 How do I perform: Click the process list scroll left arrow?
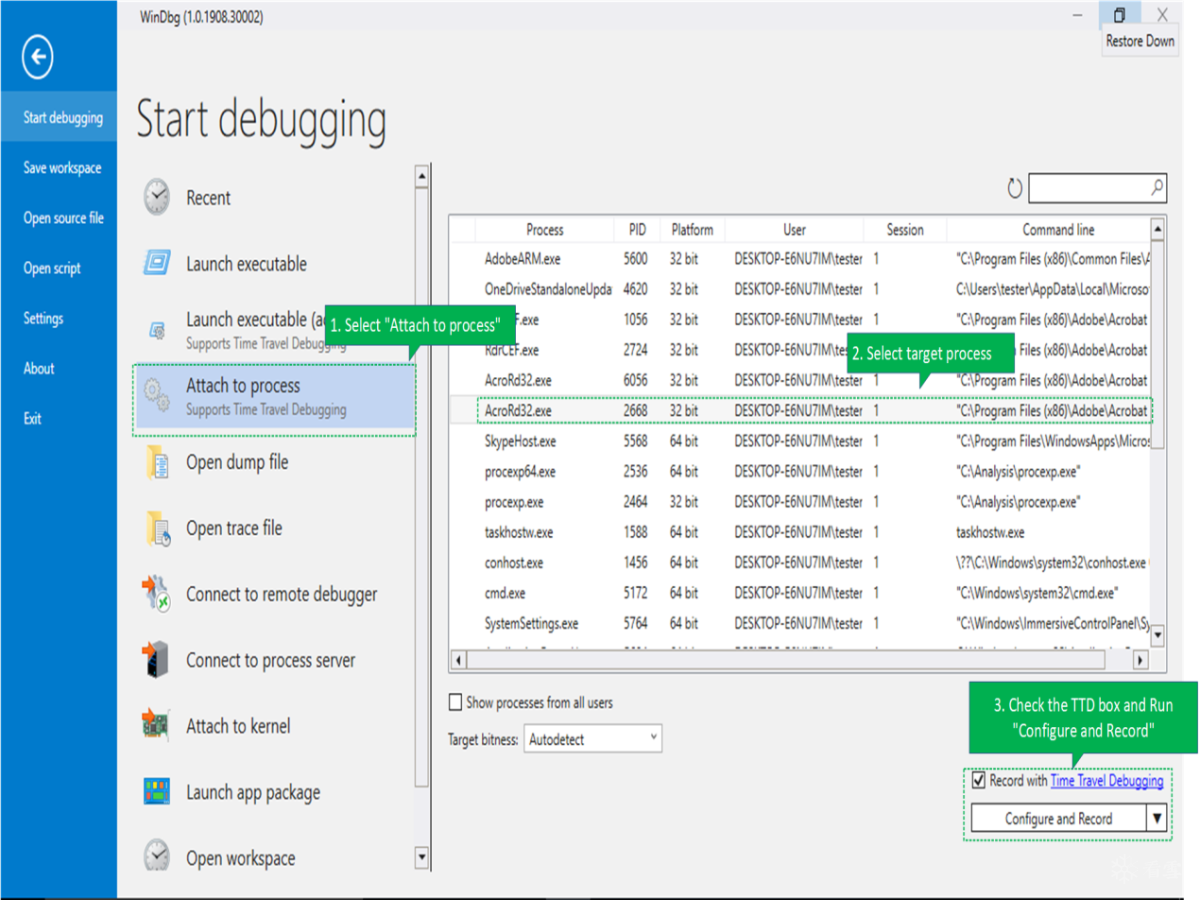pos(459,660)
